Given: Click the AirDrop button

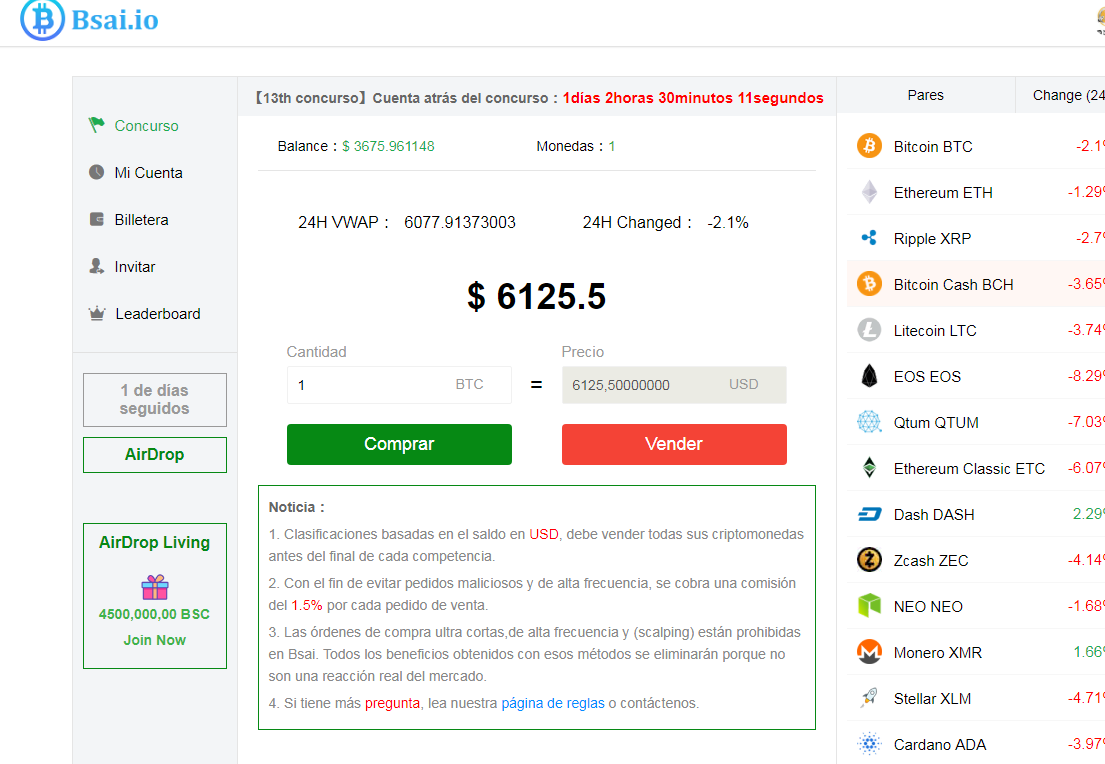Looking at the screenshot, I should pos(154,455).
